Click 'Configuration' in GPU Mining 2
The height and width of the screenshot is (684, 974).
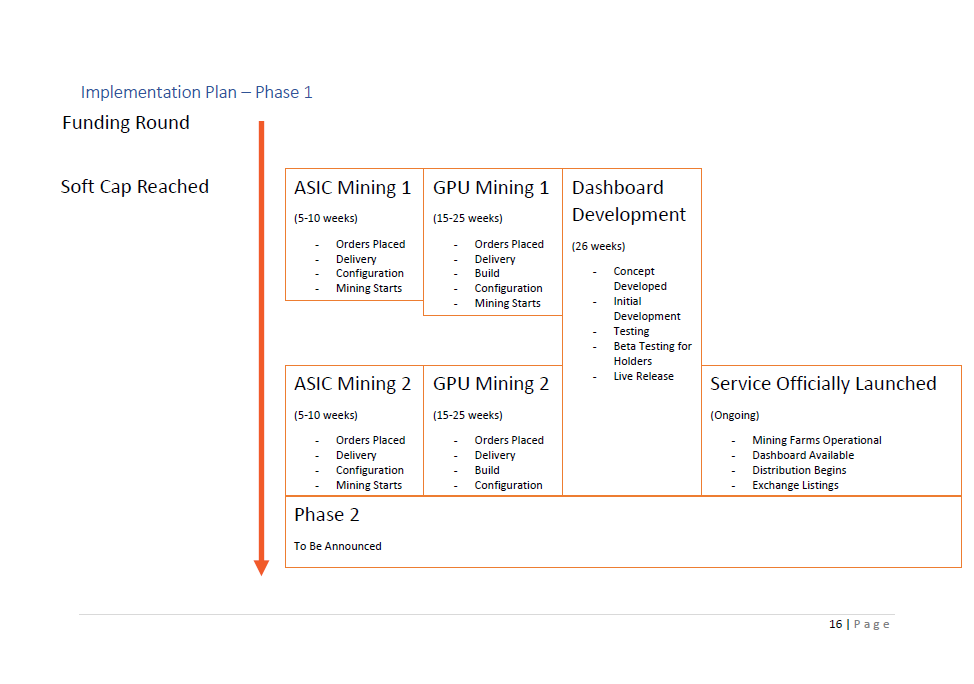[508, 485]
